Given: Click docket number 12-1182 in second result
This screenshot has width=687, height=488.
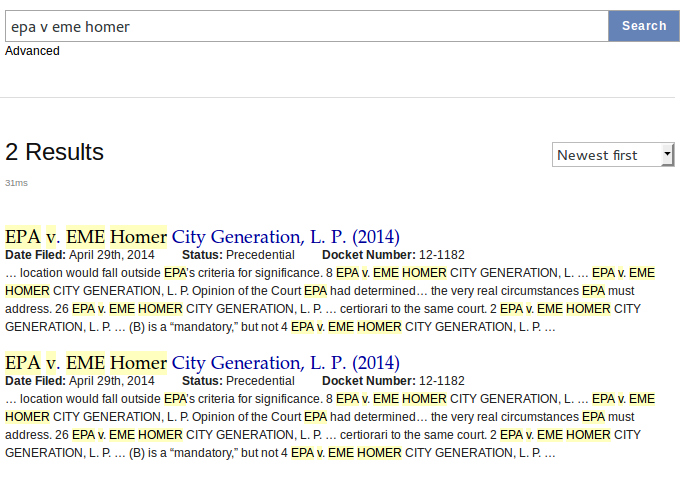Looking at the screenshot, I should click(x=441, y=381).
